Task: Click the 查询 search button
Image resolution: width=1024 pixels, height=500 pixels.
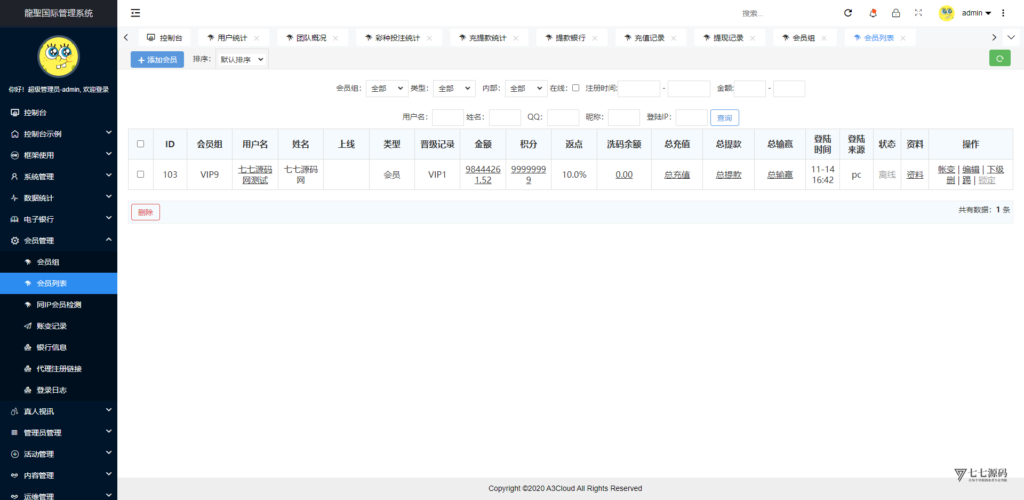Action: point(725,117)
